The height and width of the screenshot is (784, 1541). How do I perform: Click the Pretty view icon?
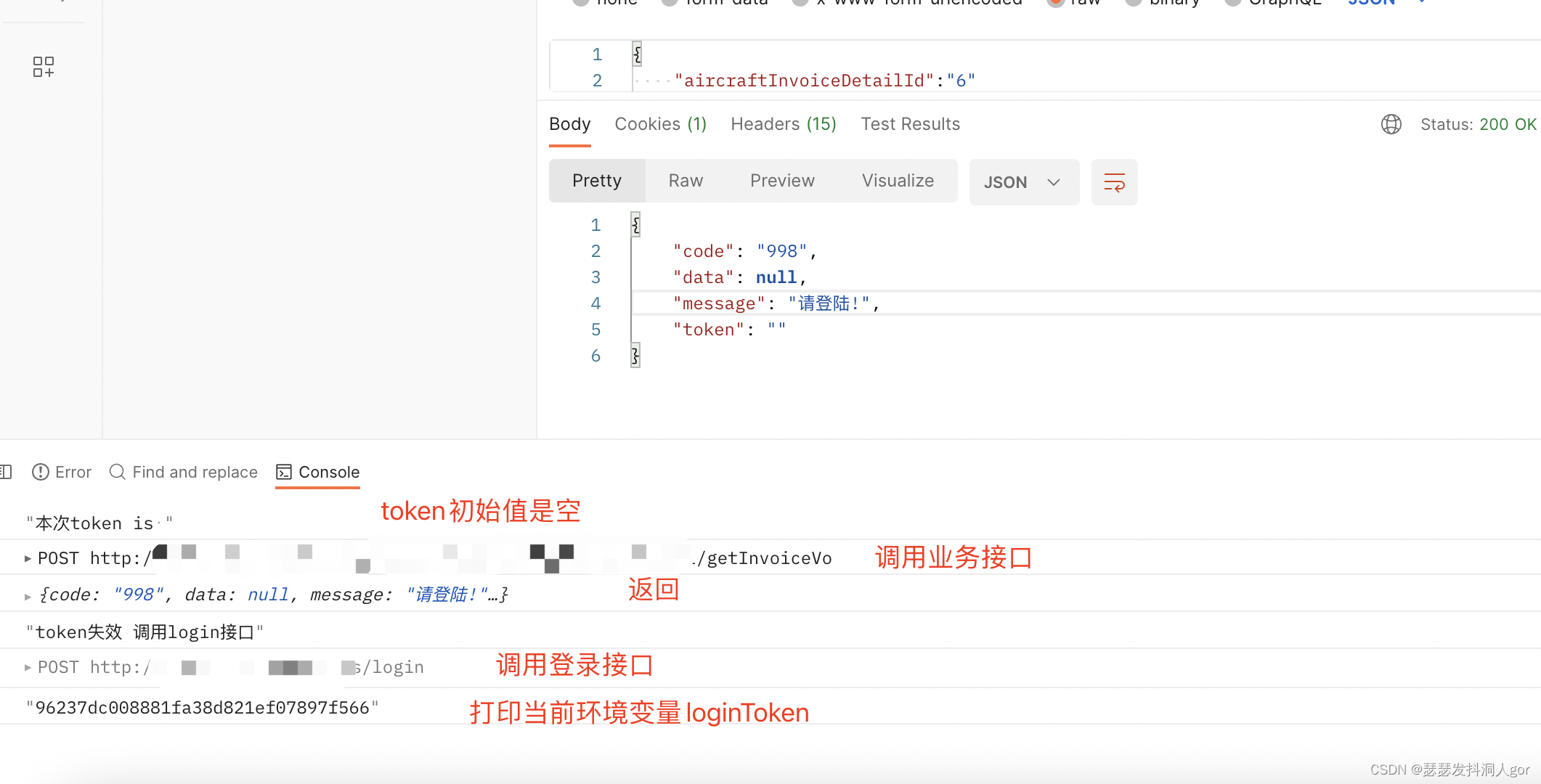pyautogui.click(x=596, y=181)
